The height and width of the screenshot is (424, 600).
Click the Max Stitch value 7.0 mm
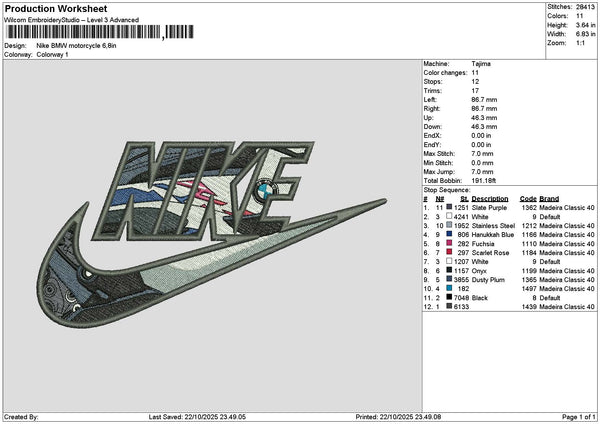pyautogui.click(x=482, y=153)
